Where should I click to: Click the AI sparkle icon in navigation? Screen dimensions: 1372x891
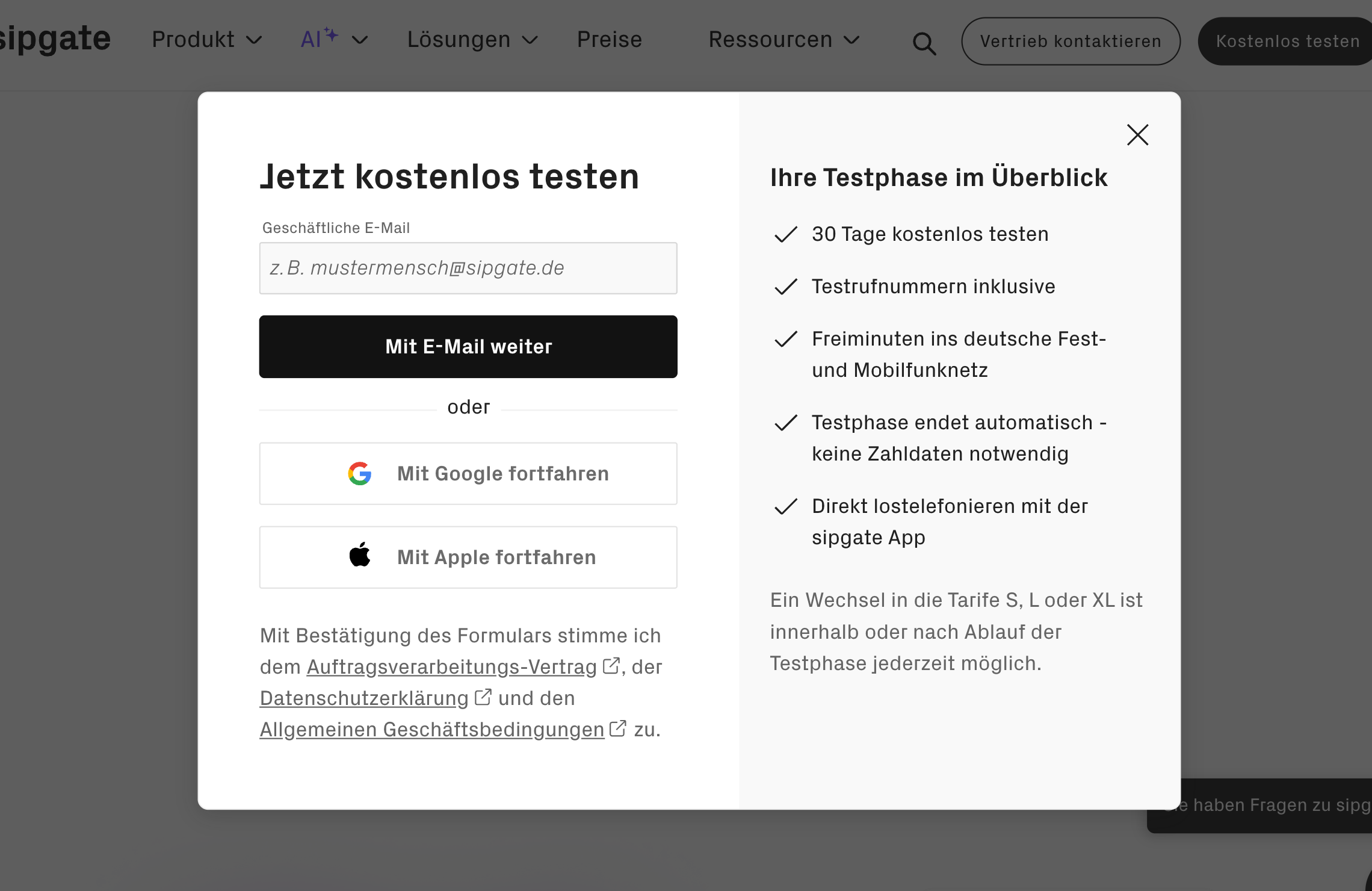click(330, 34)
